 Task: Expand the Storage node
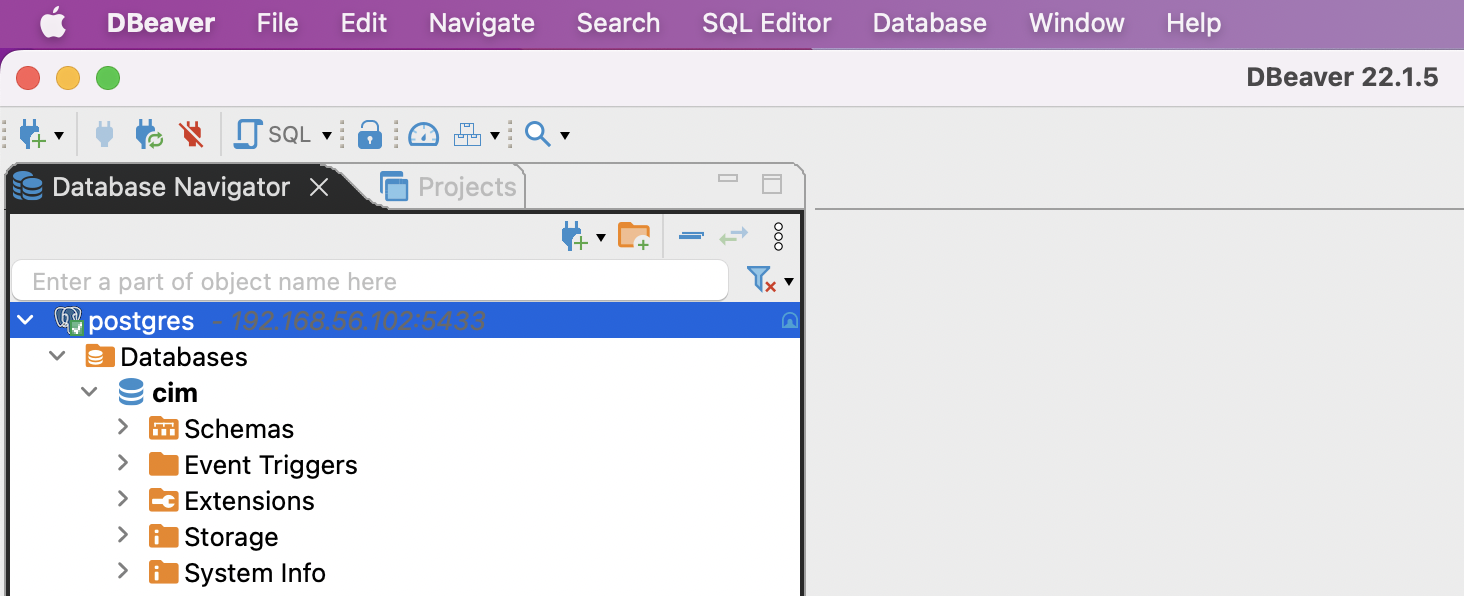coord(123,536)
